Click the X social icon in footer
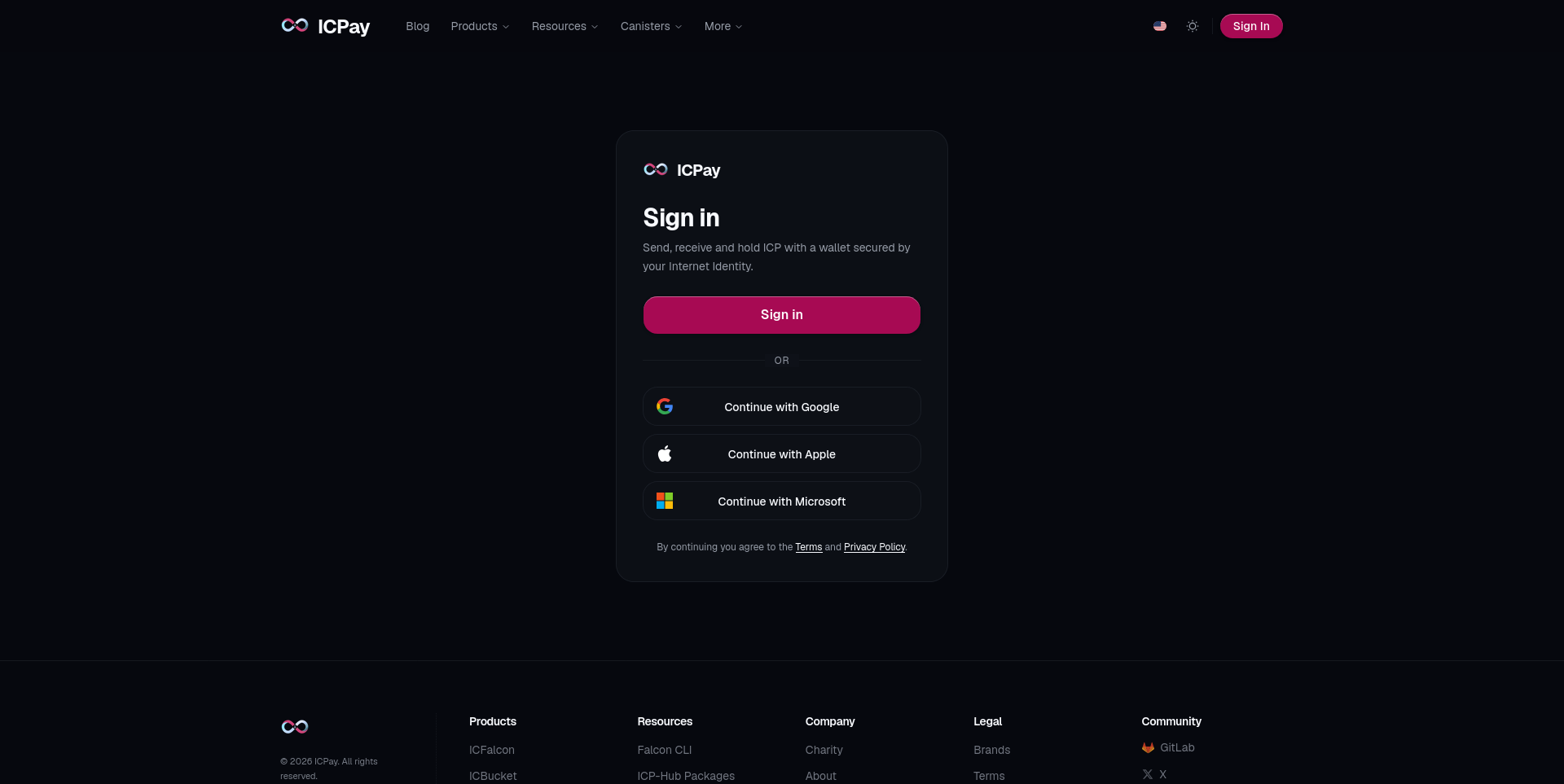 [1148, 774]
